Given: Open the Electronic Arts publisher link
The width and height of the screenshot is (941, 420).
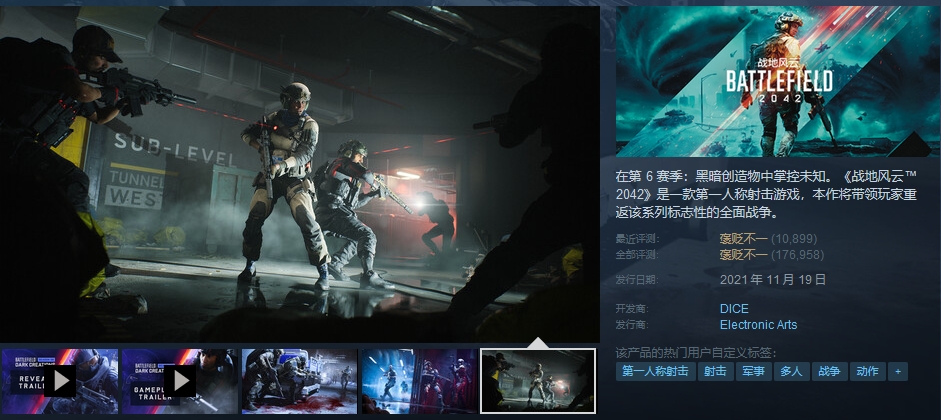Looking at the screenshot, I should pos(759,325).
